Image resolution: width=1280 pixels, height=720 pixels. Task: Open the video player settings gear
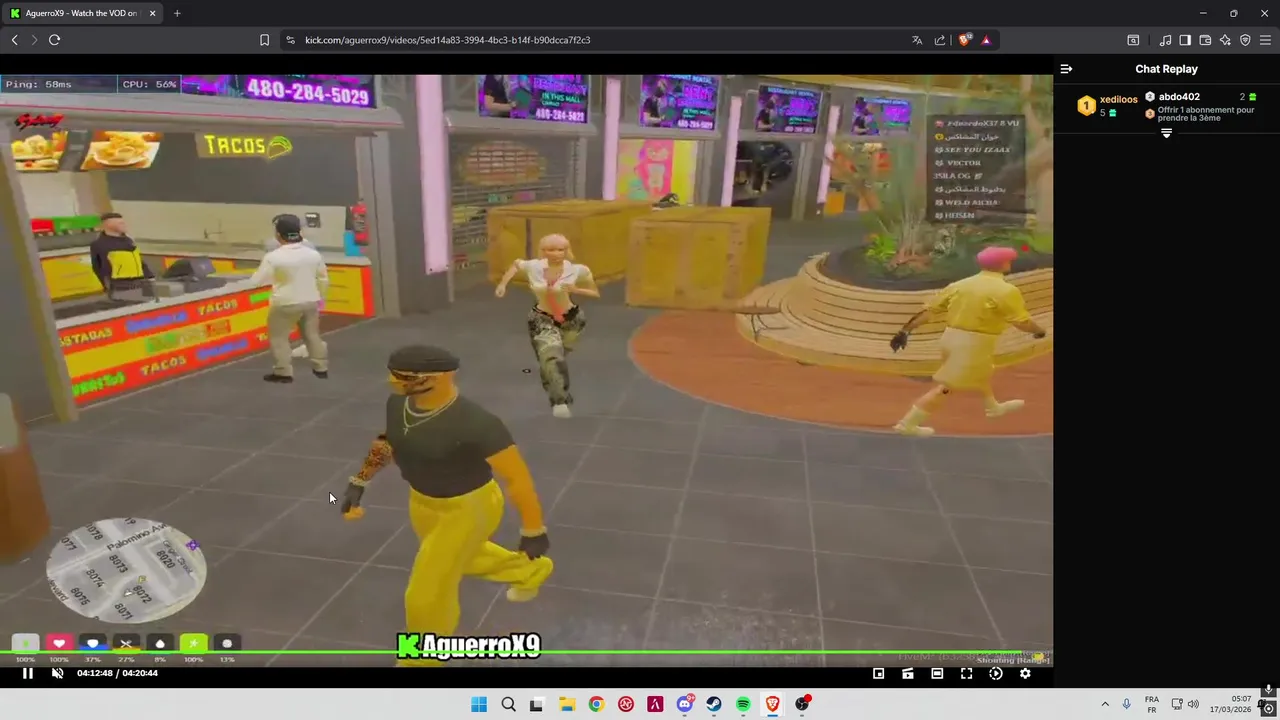[x=1025, y=673]
